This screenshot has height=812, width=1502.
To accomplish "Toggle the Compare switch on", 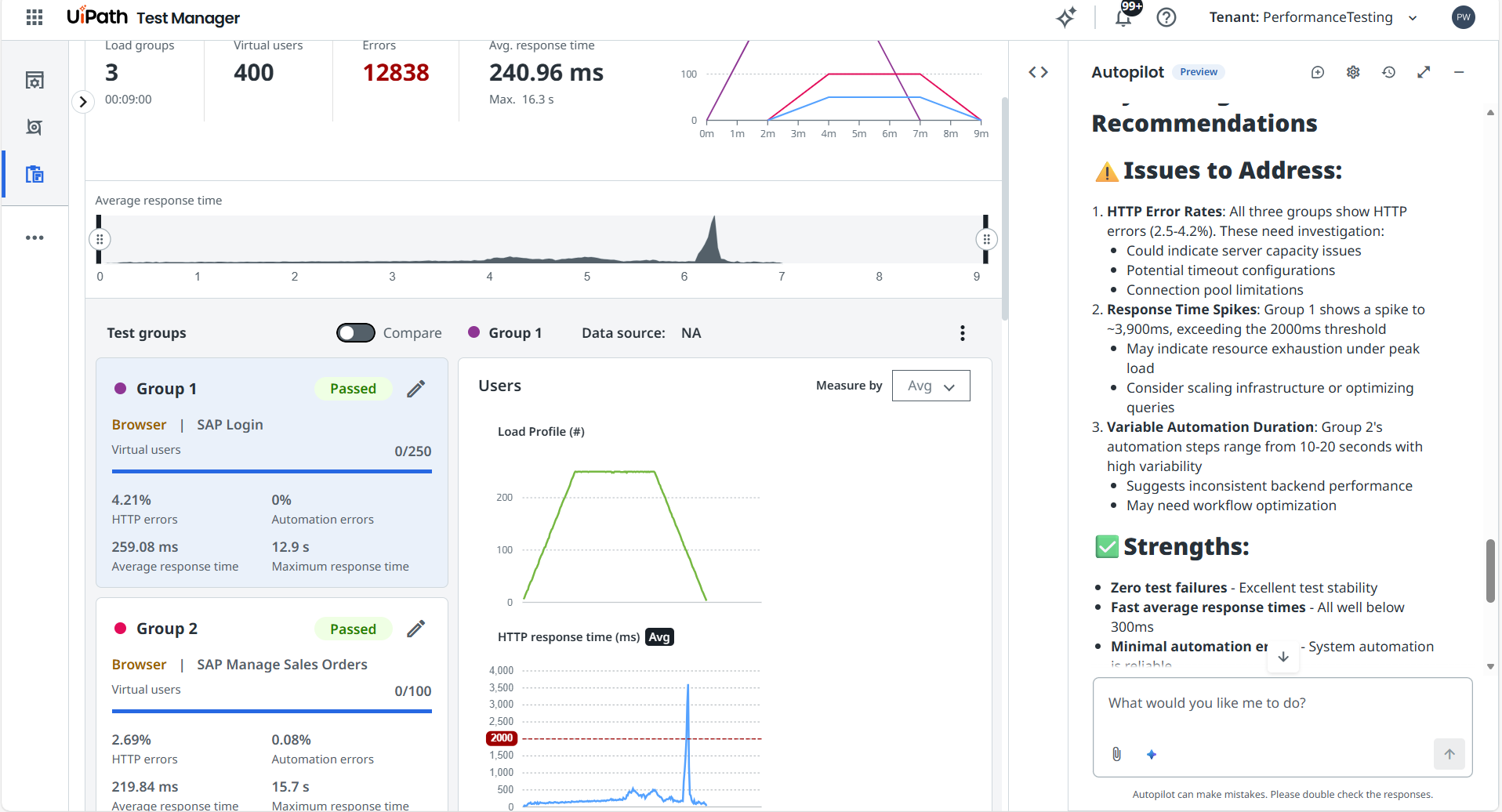I will pos(356,333).
